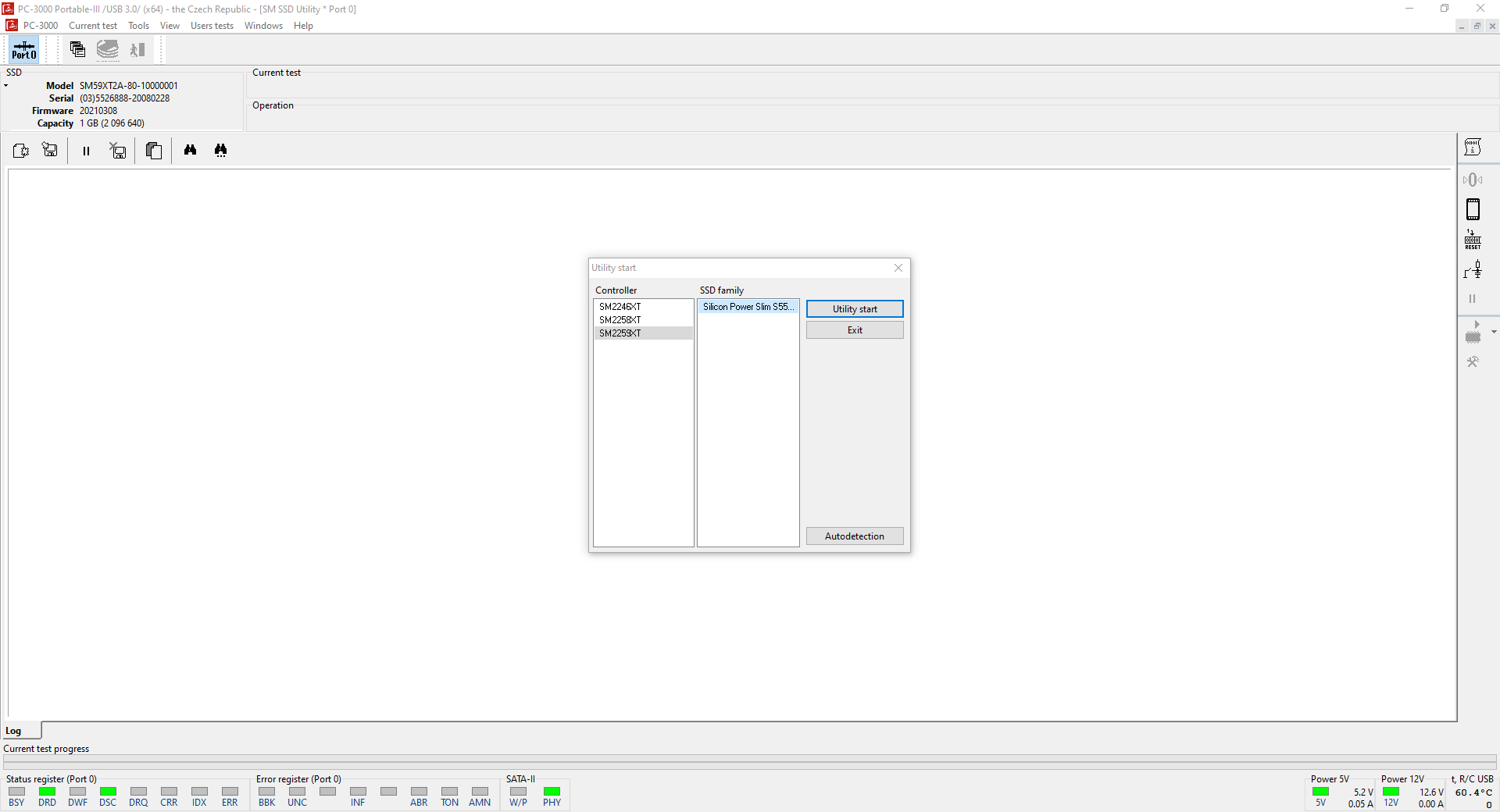The height and width of the screenshot is (812, 1500).
Task: Open the Users tests menu
Action: pyautogui.click(x=212, y=26)
